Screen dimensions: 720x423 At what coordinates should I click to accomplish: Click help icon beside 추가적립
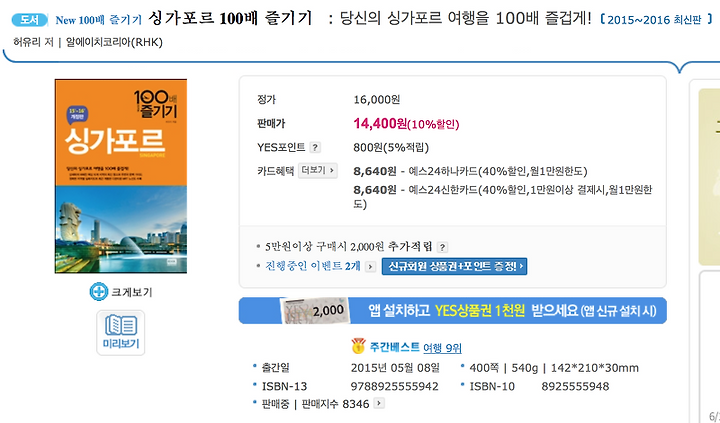442,247
